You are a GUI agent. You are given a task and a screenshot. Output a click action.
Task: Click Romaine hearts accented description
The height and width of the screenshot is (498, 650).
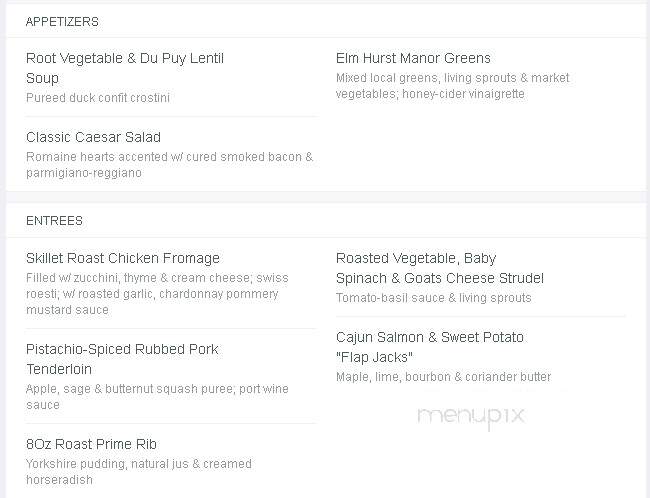170,165
